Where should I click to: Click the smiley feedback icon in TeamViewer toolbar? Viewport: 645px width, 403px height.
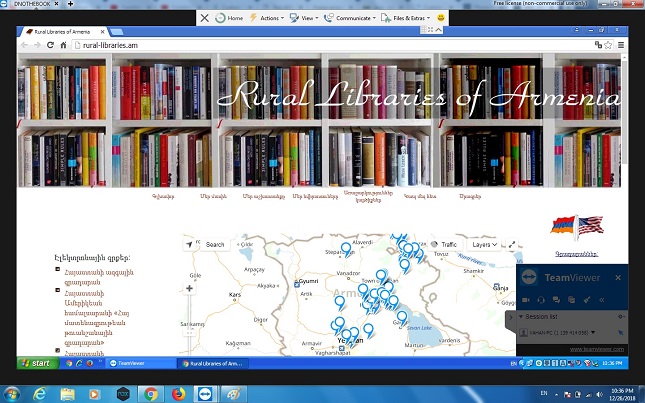[x=441, y=18]
